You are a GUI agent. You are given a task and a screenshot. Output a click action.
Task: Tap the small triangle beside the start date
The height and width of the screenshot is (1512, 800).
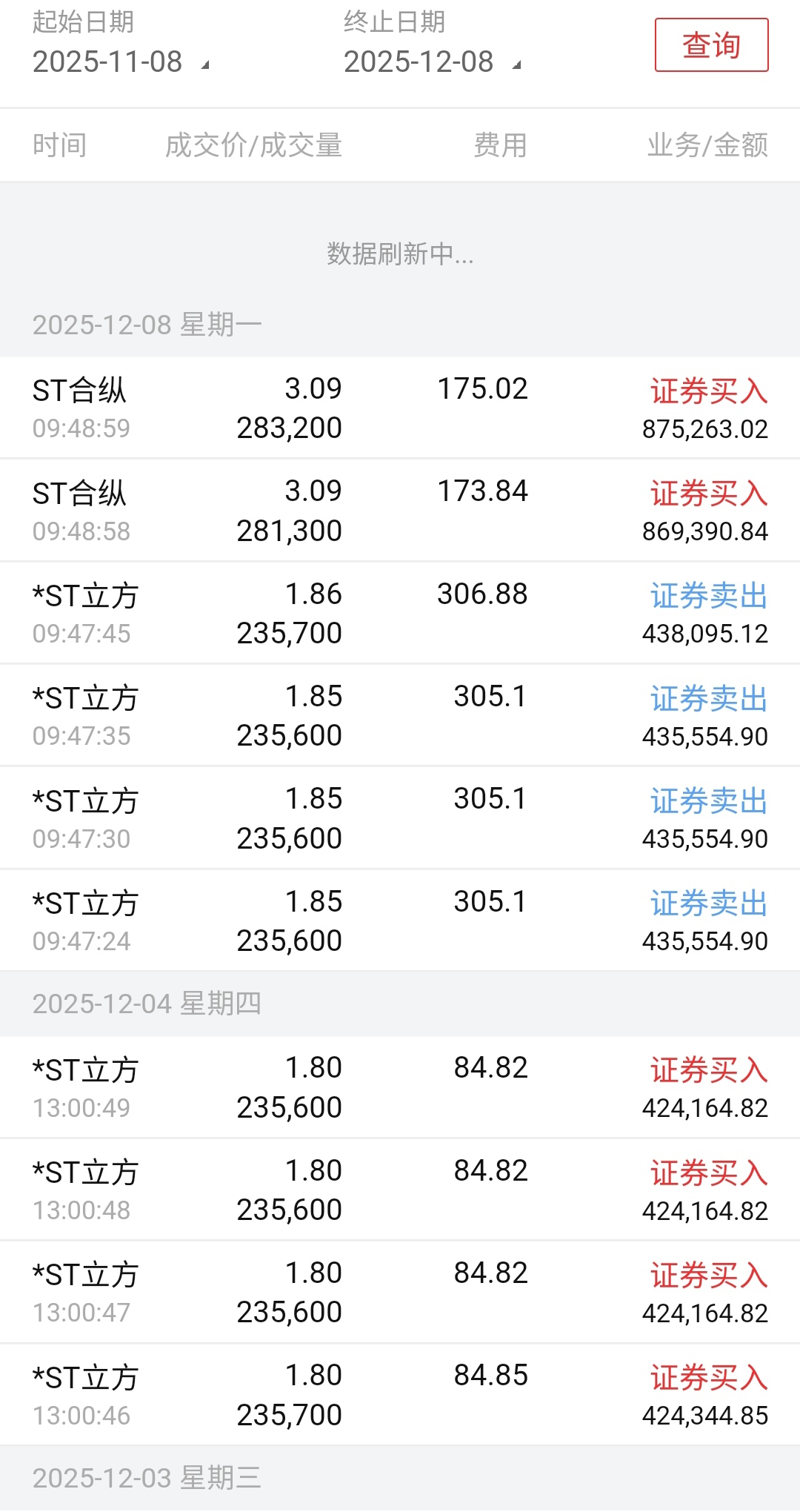[206, 65]
